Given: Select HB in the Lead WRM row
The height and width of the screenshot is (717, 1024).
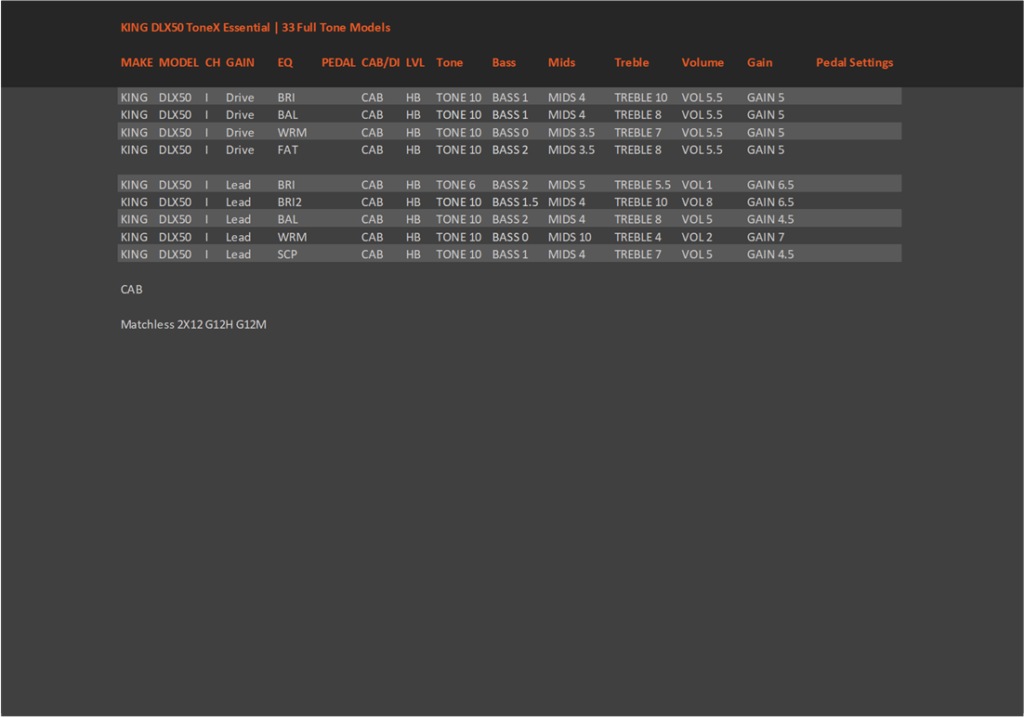Looking at the screenshot, I should click(x=413, y=237).
